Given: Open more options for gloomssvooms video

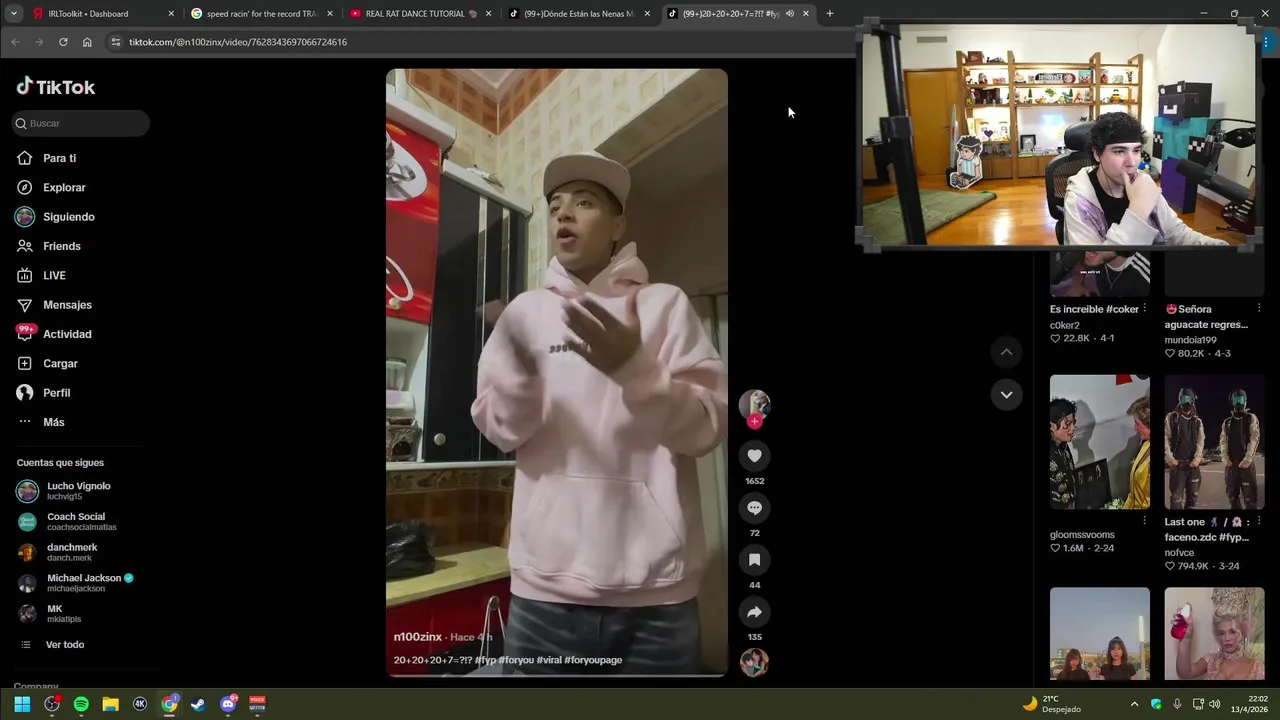Looking at the screenshot, I should click(1145, 521).
